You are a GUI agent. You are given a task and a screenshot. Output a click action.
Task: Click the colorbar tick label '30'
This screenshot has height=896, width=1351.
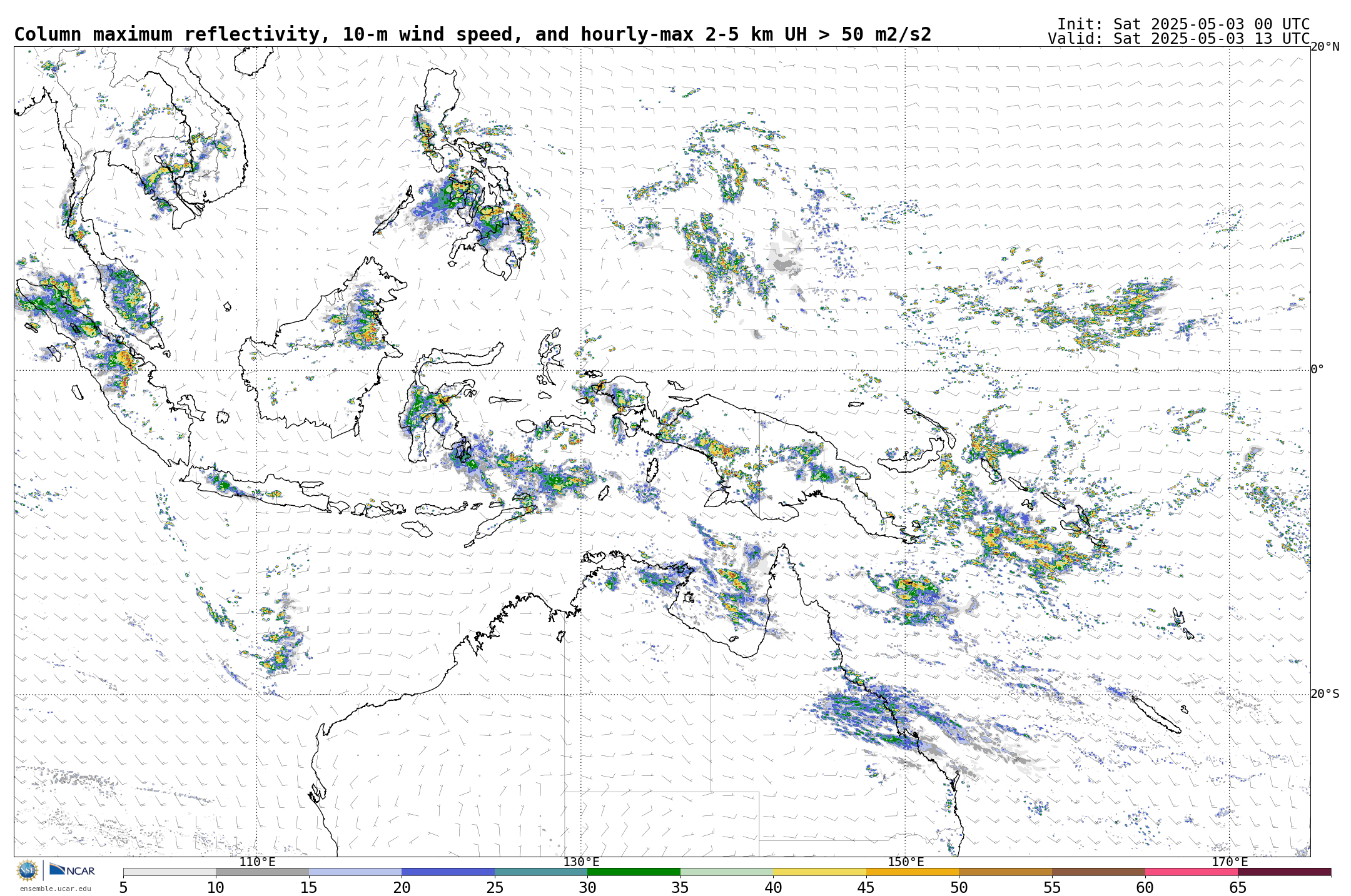pos(587,888)
